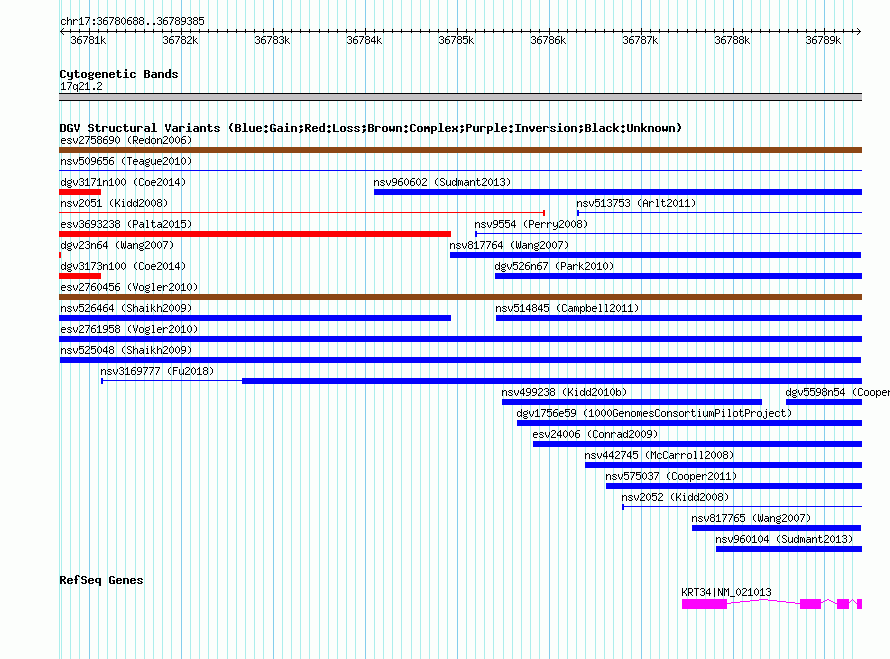Select the brown esv2760456 complex bar
The image size is (890, 659).
click(460, 297)
